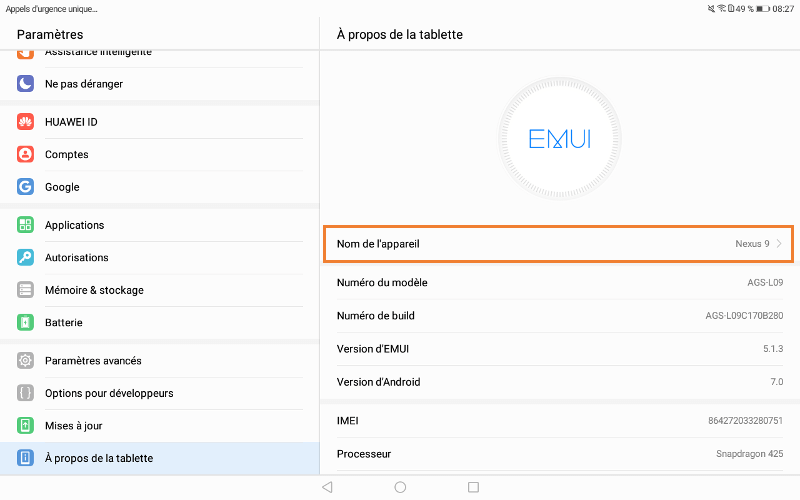Tap the Appels d'urgence unique status text
The height and width of the screenshot is (500, 800).
51,9
